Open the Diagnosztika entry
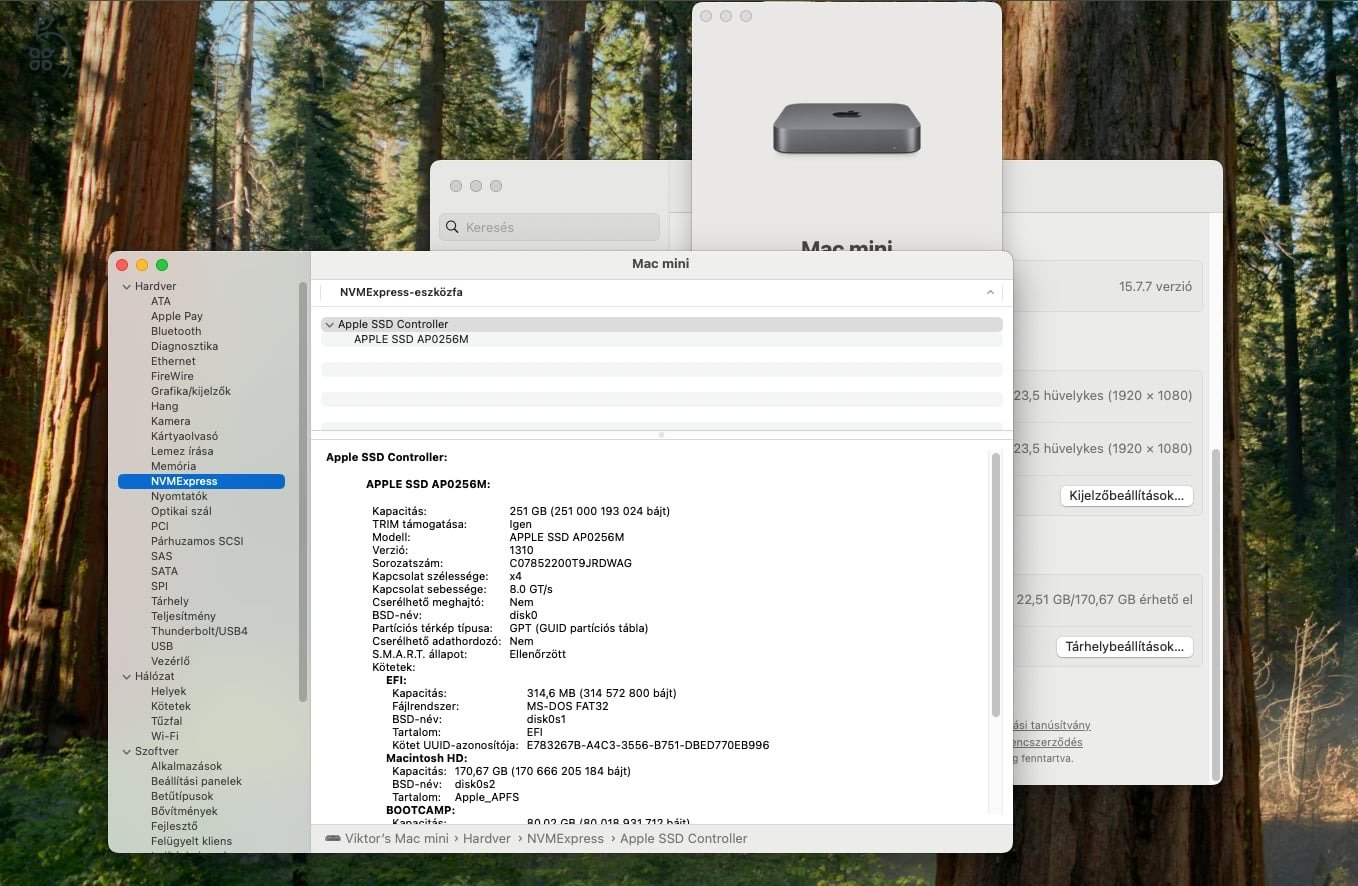The image size is (1358, 886). 184,346
